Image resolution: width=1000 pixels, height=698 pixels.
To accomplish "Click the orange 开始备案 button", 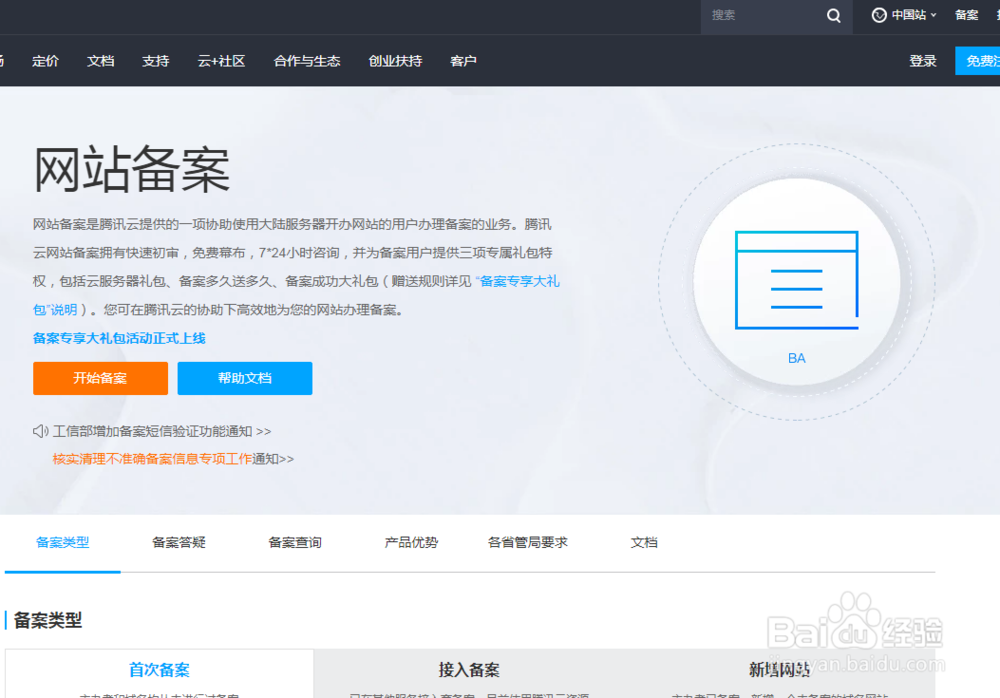I will [101, 378].
